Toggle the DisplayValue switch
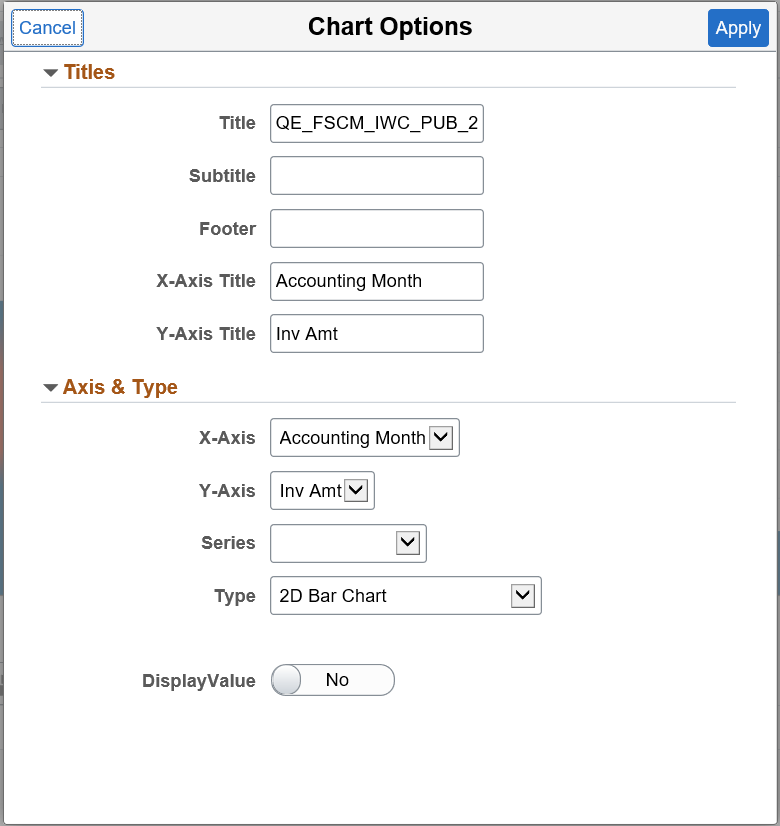The width and height of the screenshot is (780, 826). (x=333, y=680)
